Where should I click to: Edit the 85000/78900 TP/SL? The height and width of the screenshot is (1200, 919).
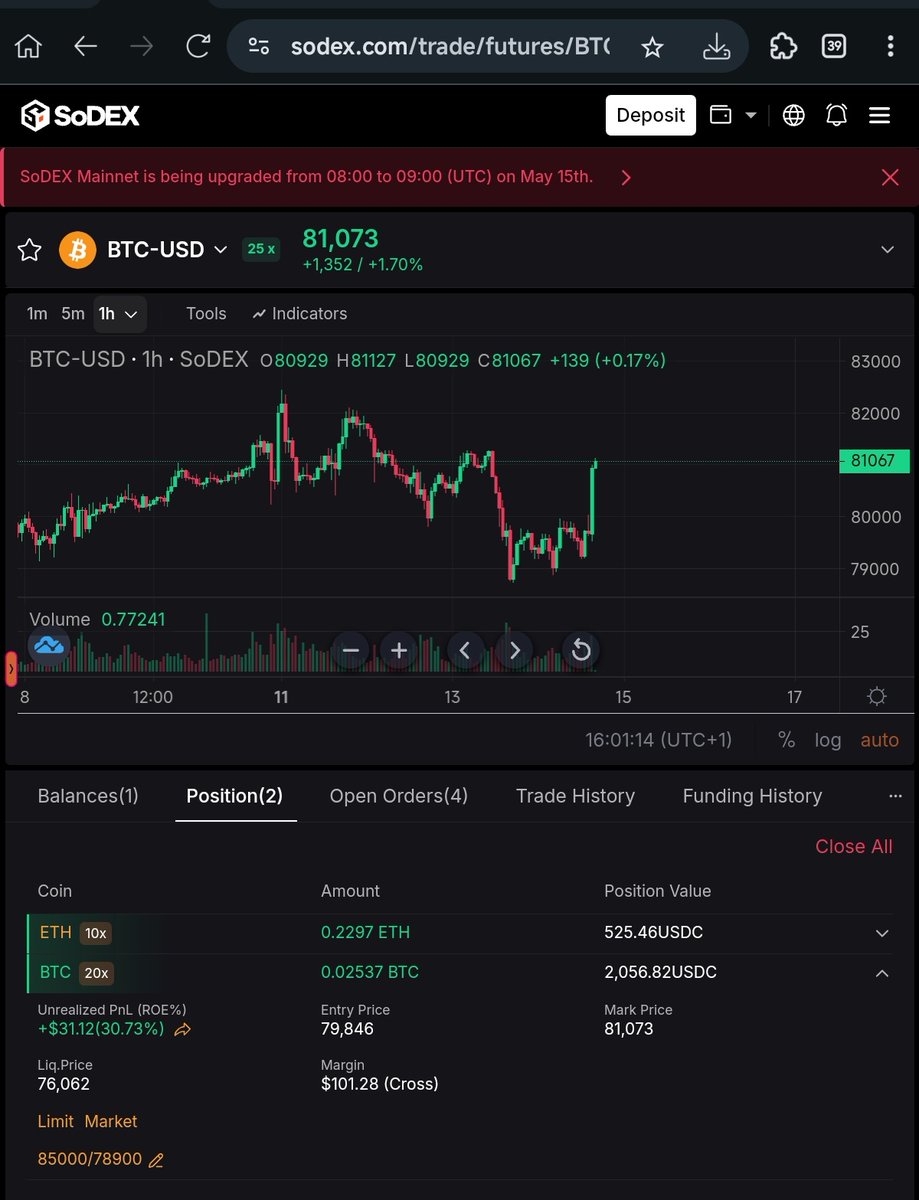click(155, 1160)
